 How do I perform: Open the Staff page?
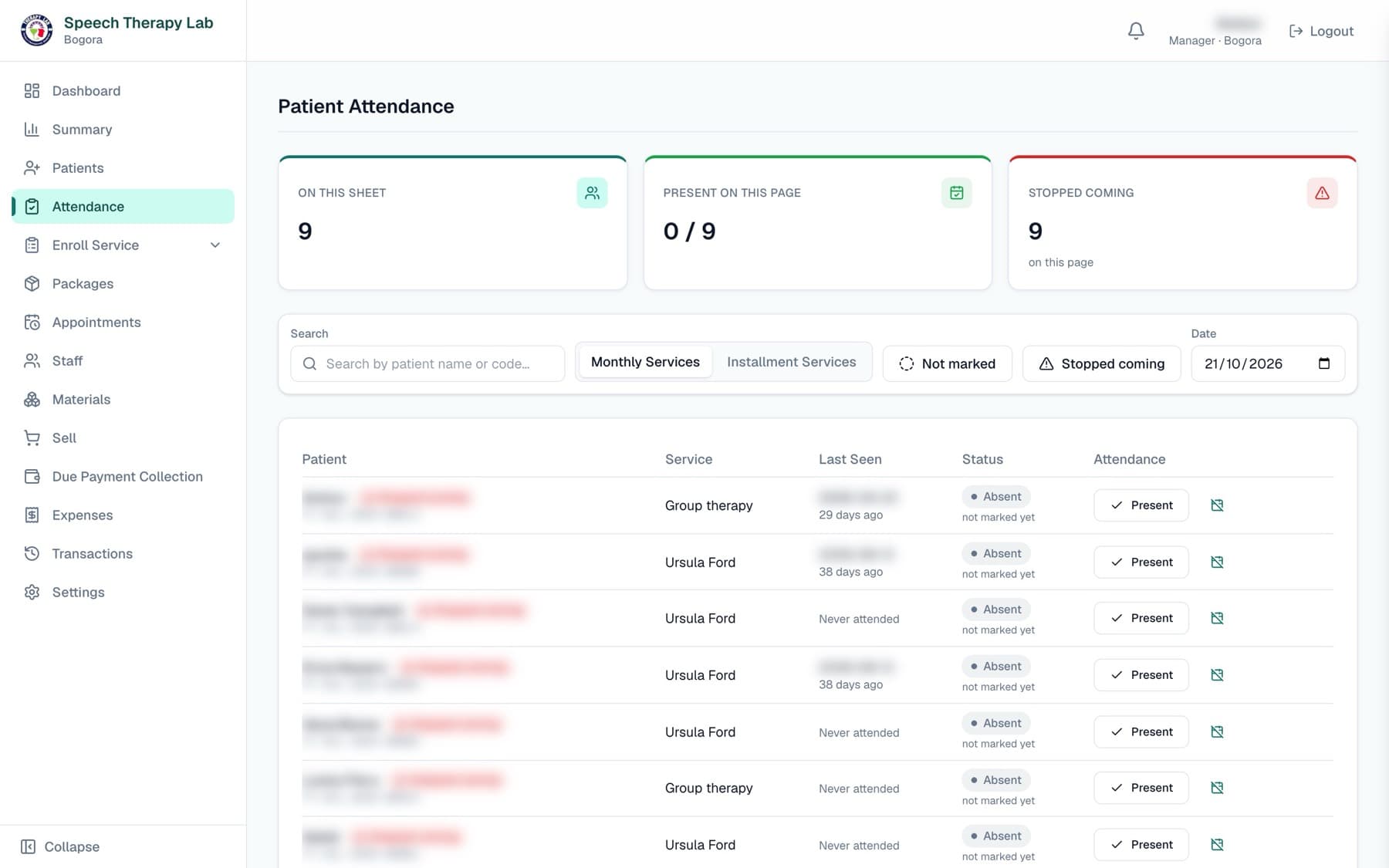click(123, 361)
